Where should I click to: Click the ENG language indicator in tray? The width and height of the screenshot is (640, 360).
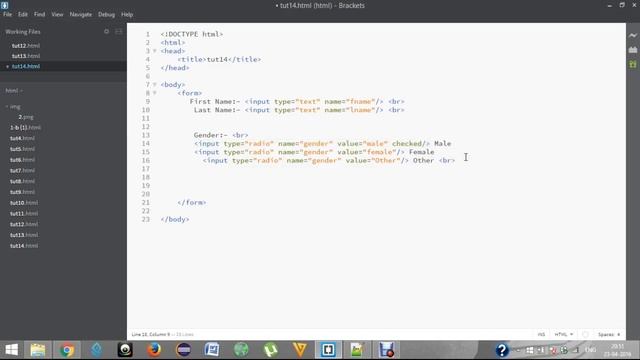click(590, 350)
